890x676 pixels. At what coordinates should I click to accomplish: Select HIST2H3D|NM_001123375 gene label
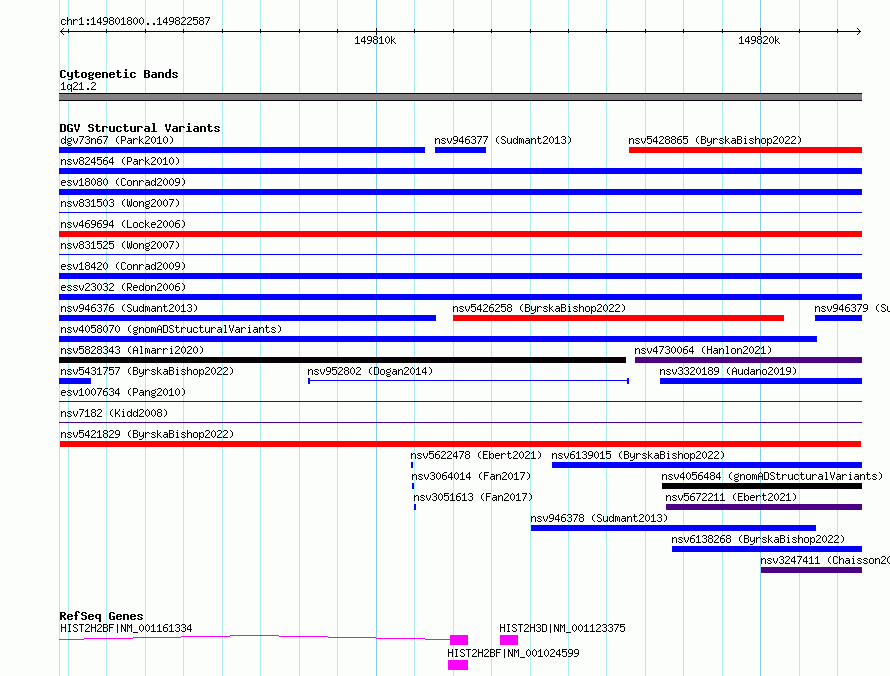pos(562,628)
